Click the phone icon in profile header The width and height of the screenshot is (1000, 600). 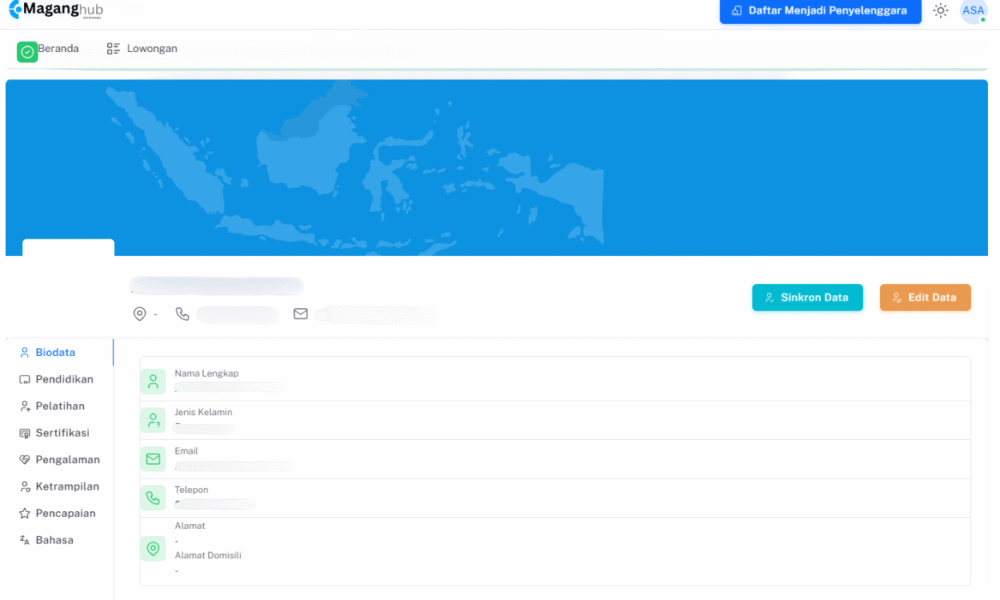(182, 314)
